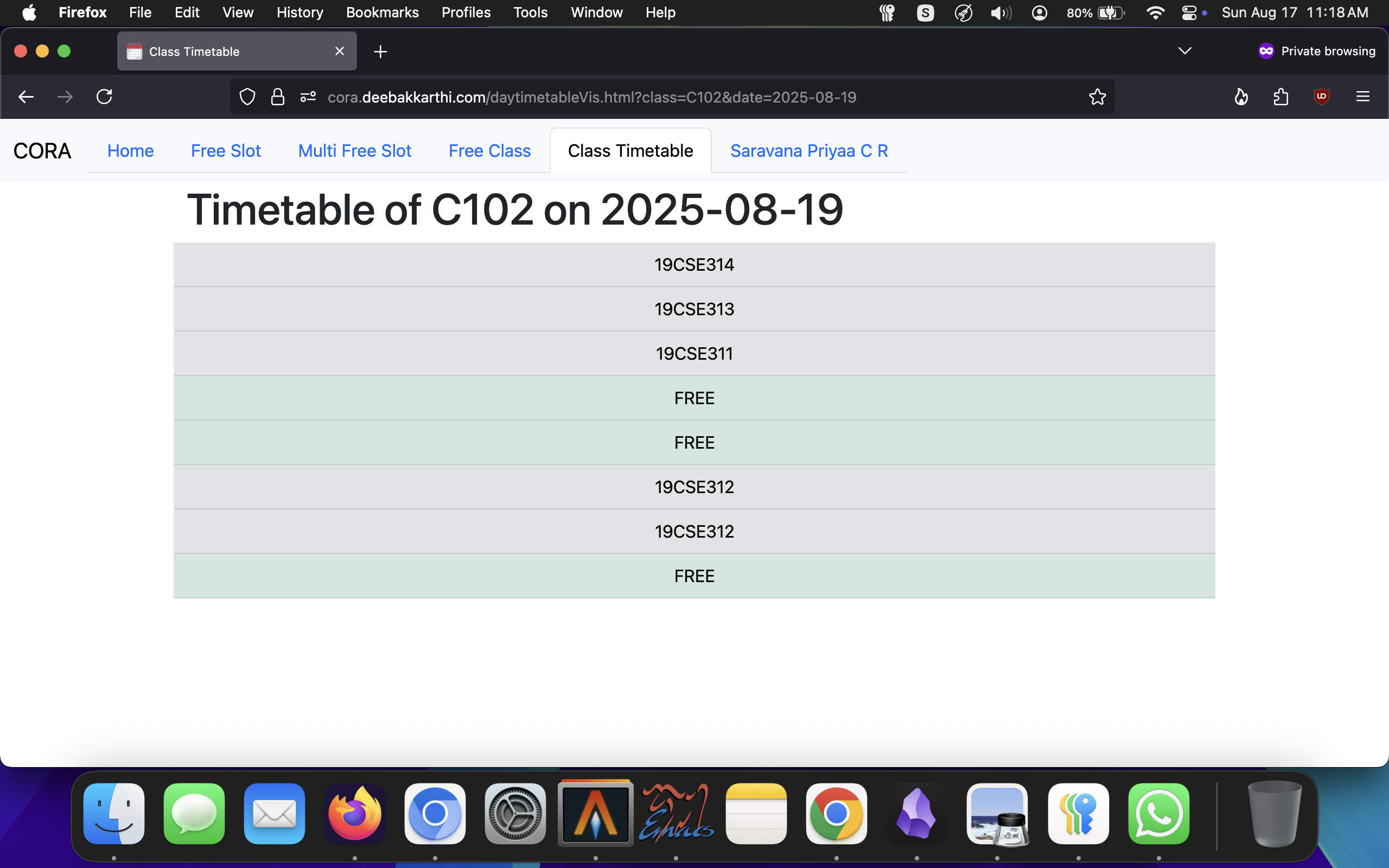This screenshot has height=868, width=1389.
Task: Click the tracking protection shield icon
Action: click(x=247, y=97)
